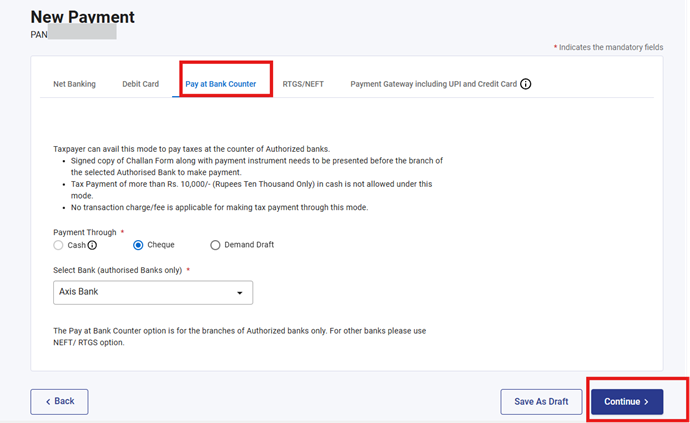This screenshot has width=690, height=423.
Task: Click the info icon next to Cash
Action: click(92, 245)
